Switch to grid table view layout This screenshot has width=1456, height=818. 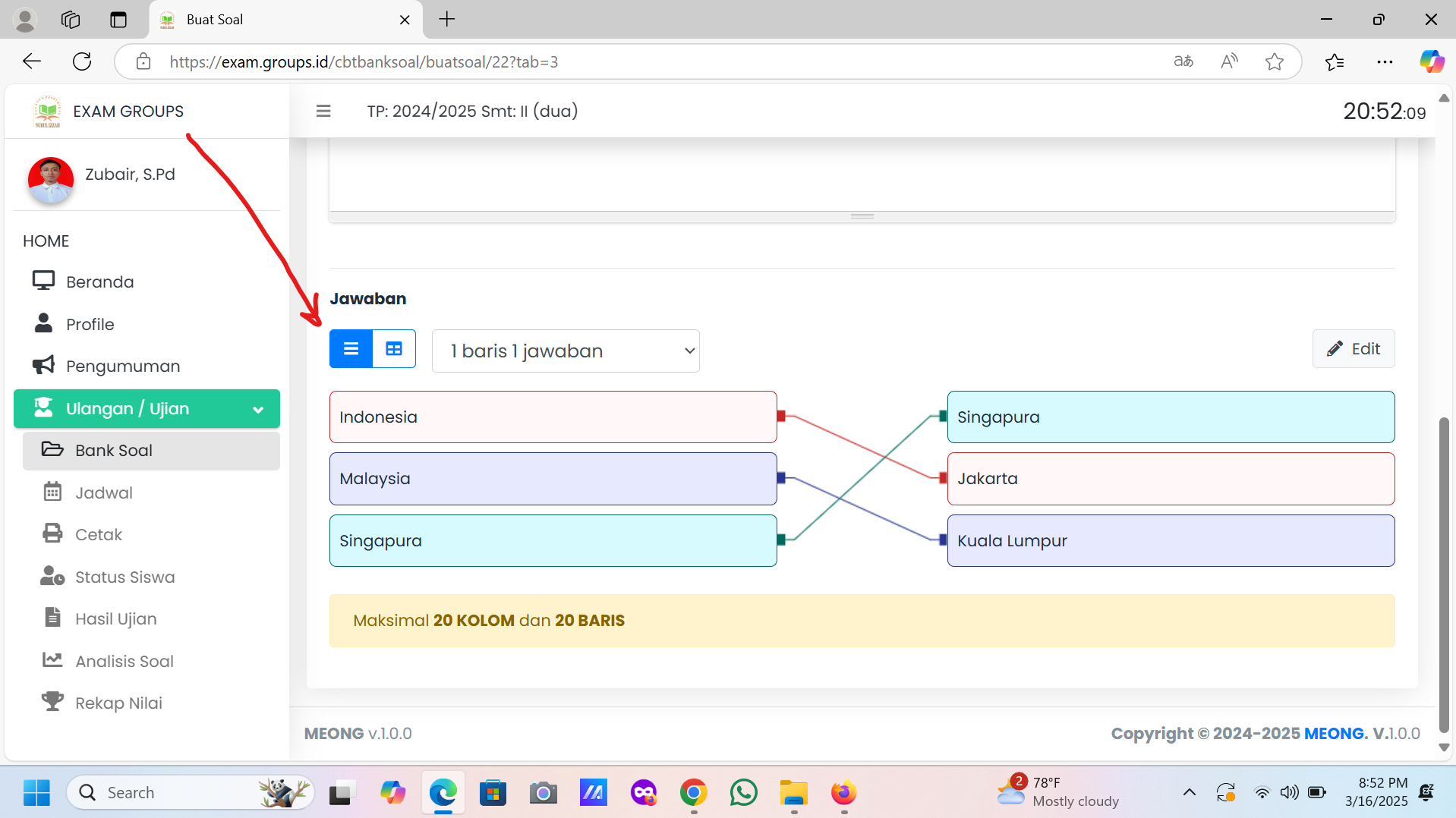click(394, 349)
